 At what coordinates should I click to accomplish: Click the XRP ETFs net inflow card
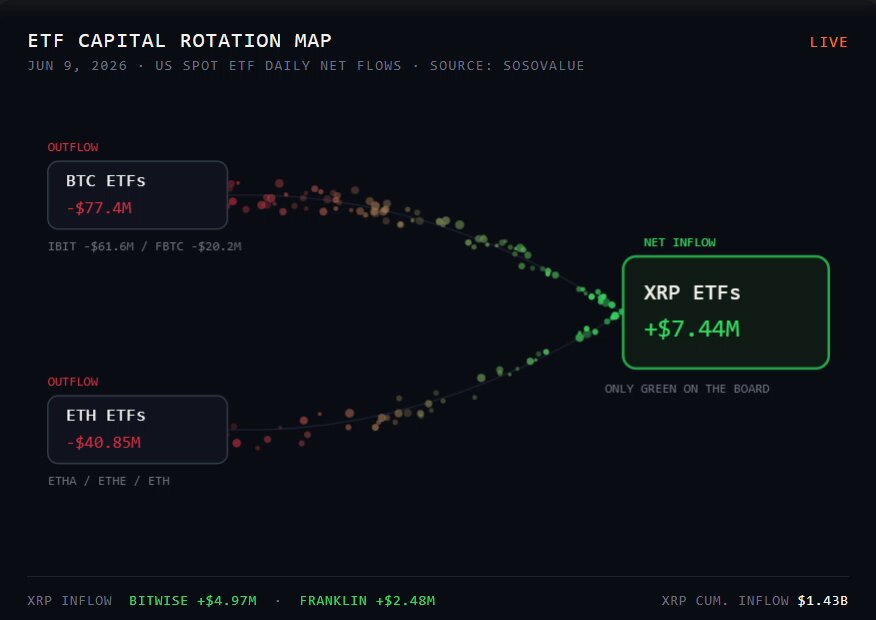pos(726,312)
